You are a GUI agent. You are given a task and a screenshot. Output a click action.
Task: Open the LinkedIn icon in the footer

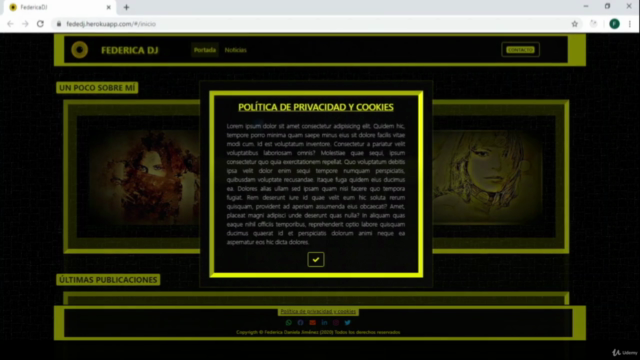tap(324, 322)
